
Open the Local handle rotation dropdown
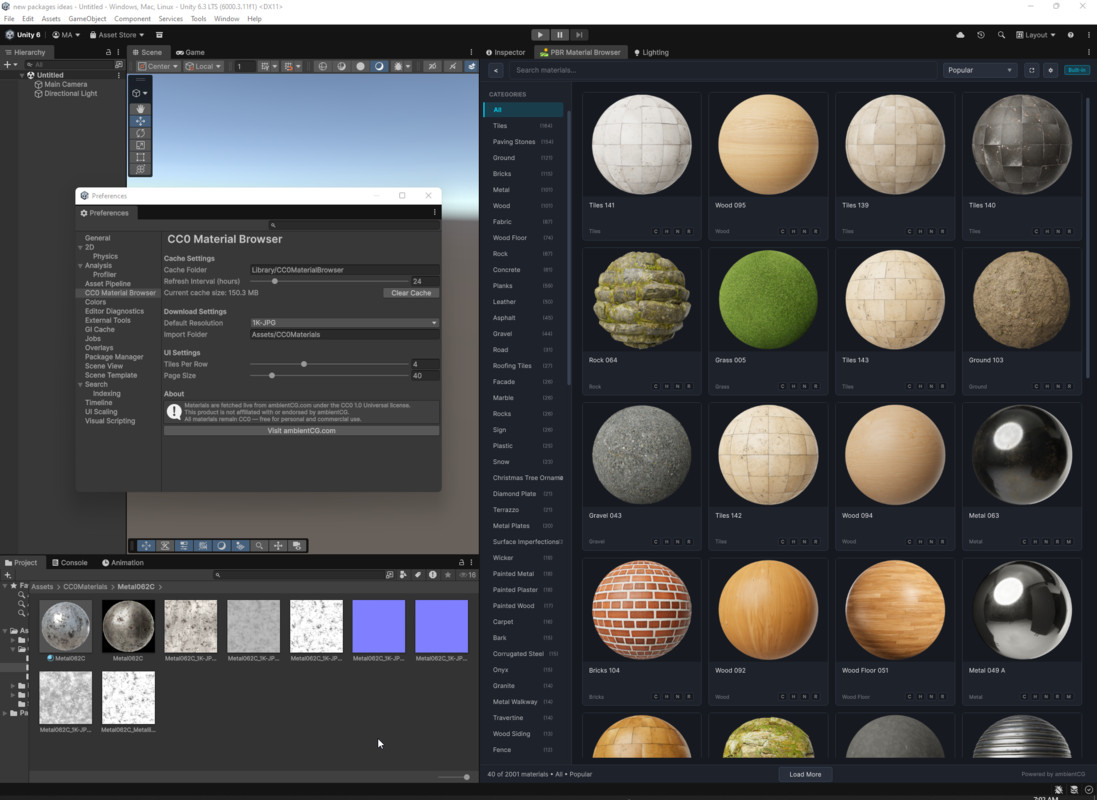203,66
